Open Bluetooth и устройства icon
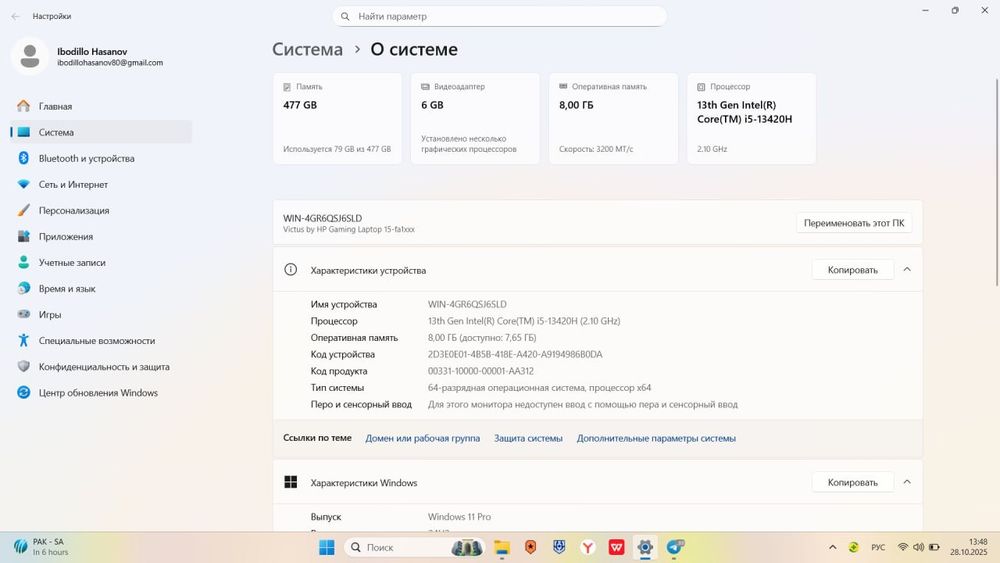The image size is (1000, 563). click(x=24, y=158)
